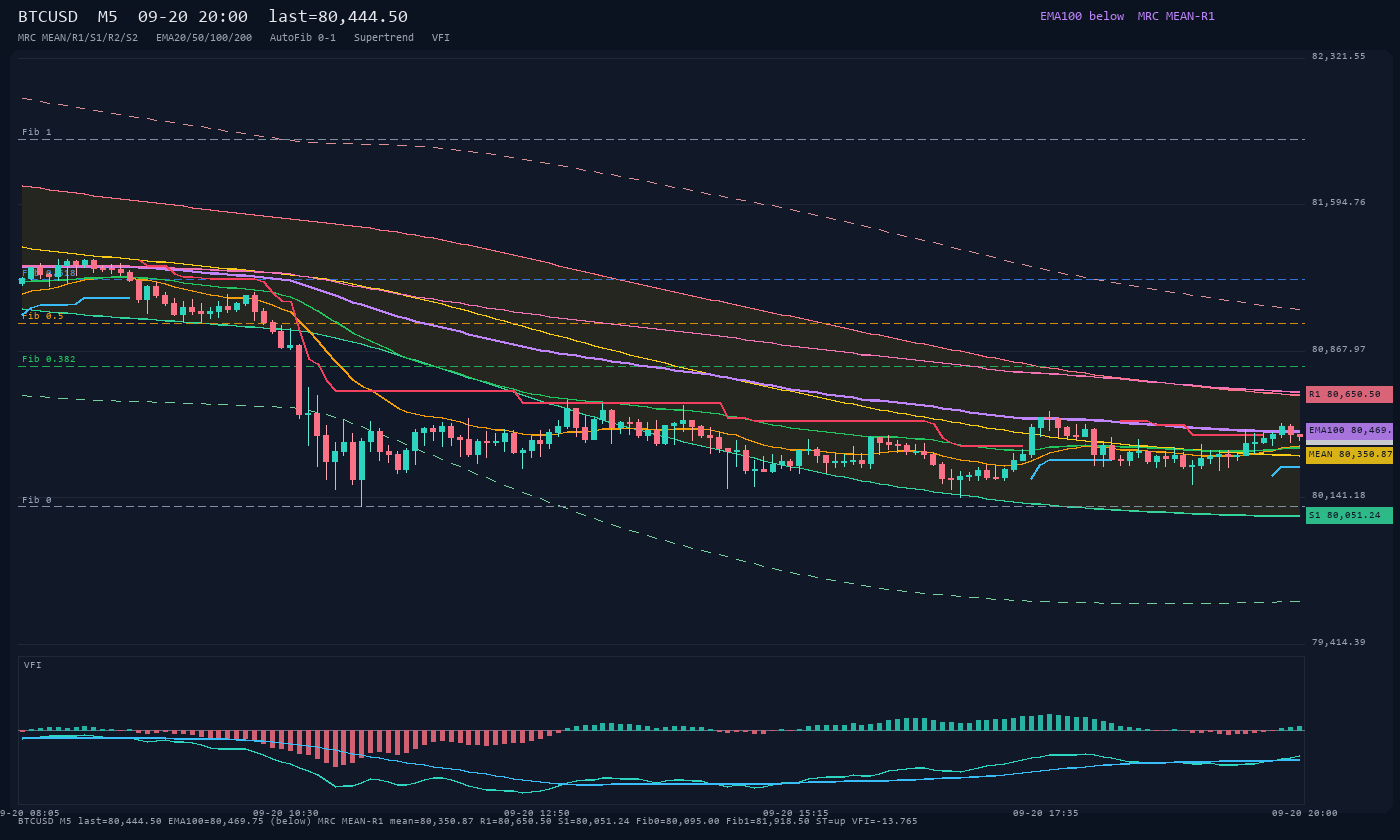
Task: Click the 09-20 17:35 time axis label
Action: tap(1046, 813)
